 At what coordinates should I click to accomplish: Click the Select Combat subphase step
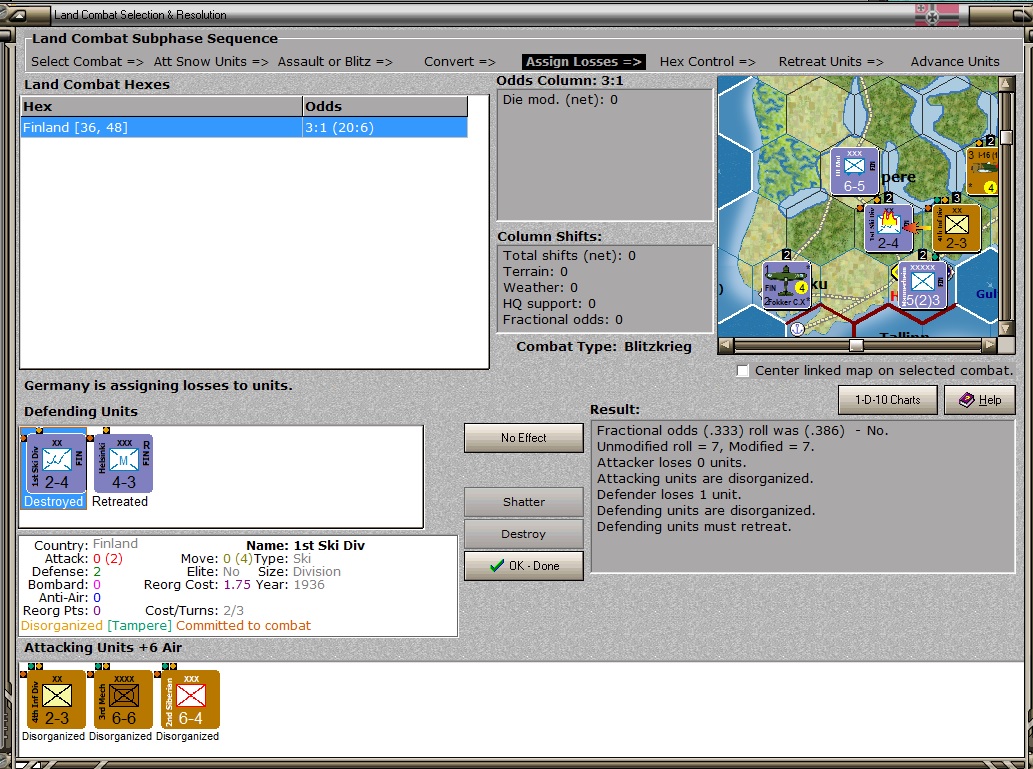87,61
